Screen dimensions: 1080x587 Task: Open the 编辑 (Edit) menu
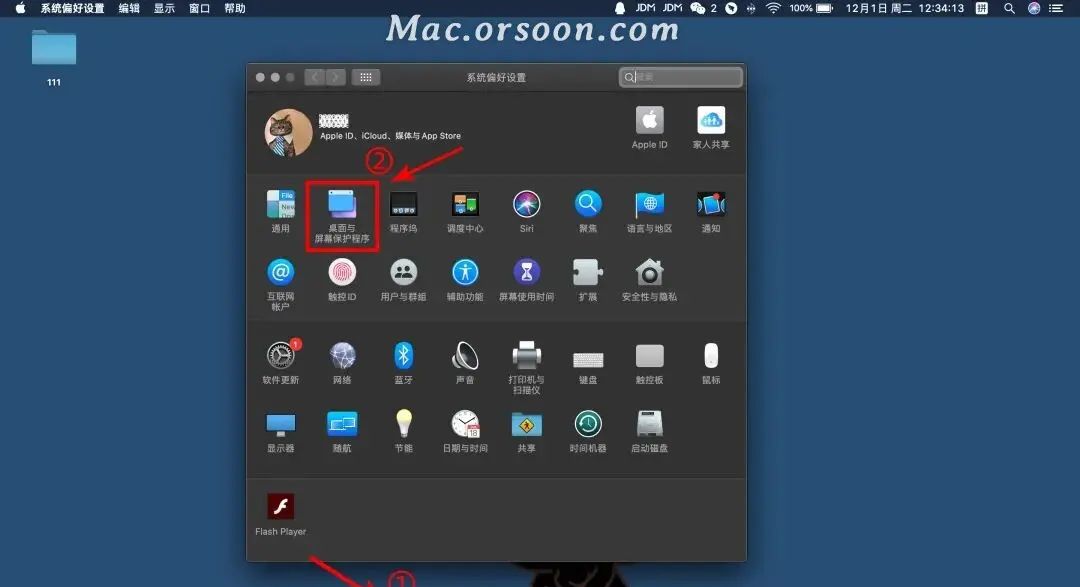(x=129, y=8)
